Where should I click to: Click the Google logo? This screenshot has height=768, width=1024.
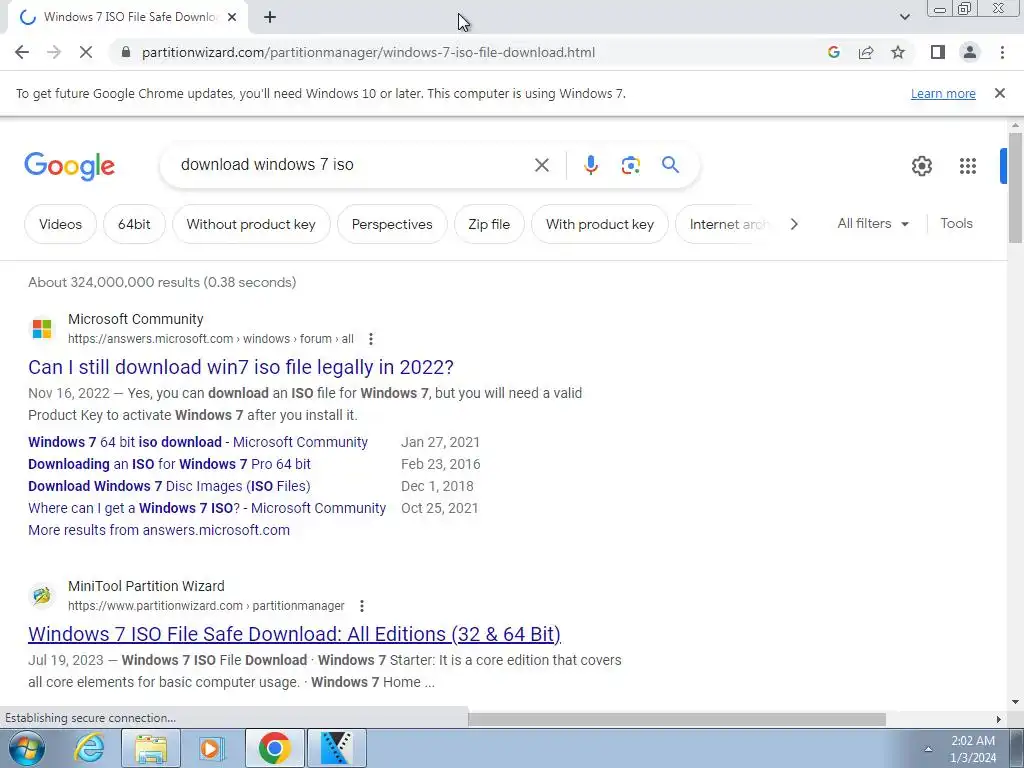69,166
